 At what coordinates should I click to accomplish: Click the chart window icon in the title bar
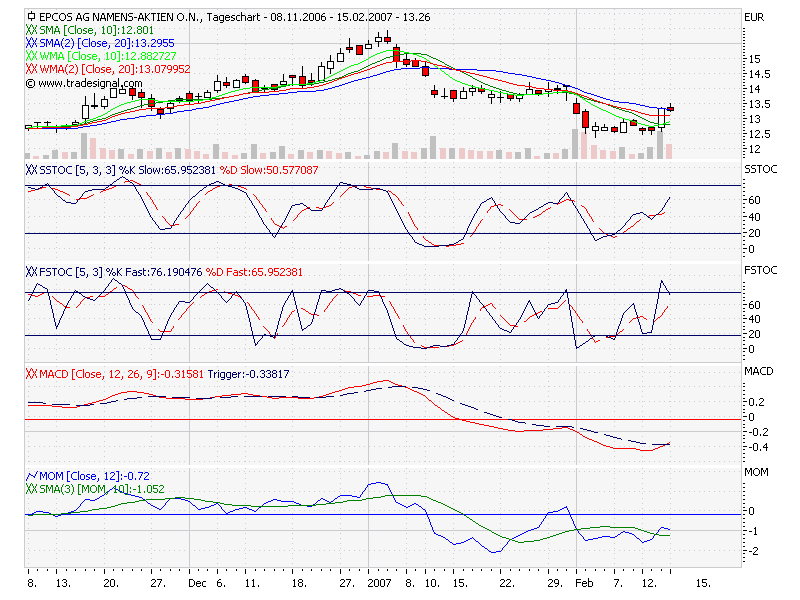pos(31,15)
